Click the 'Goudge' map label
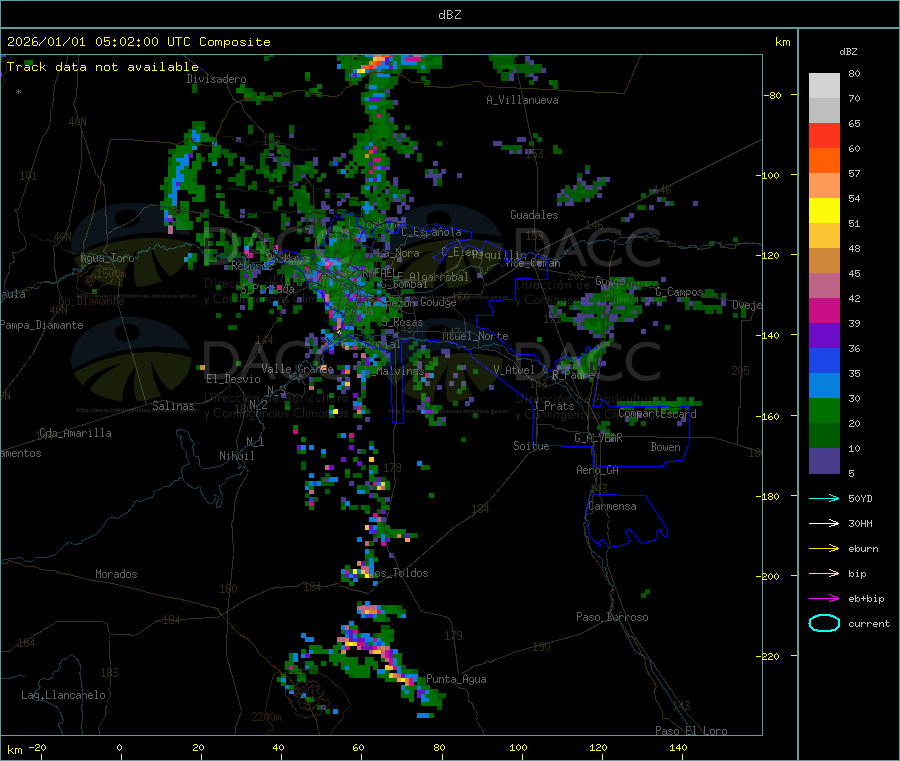The image size is (900, 761). 438,302
